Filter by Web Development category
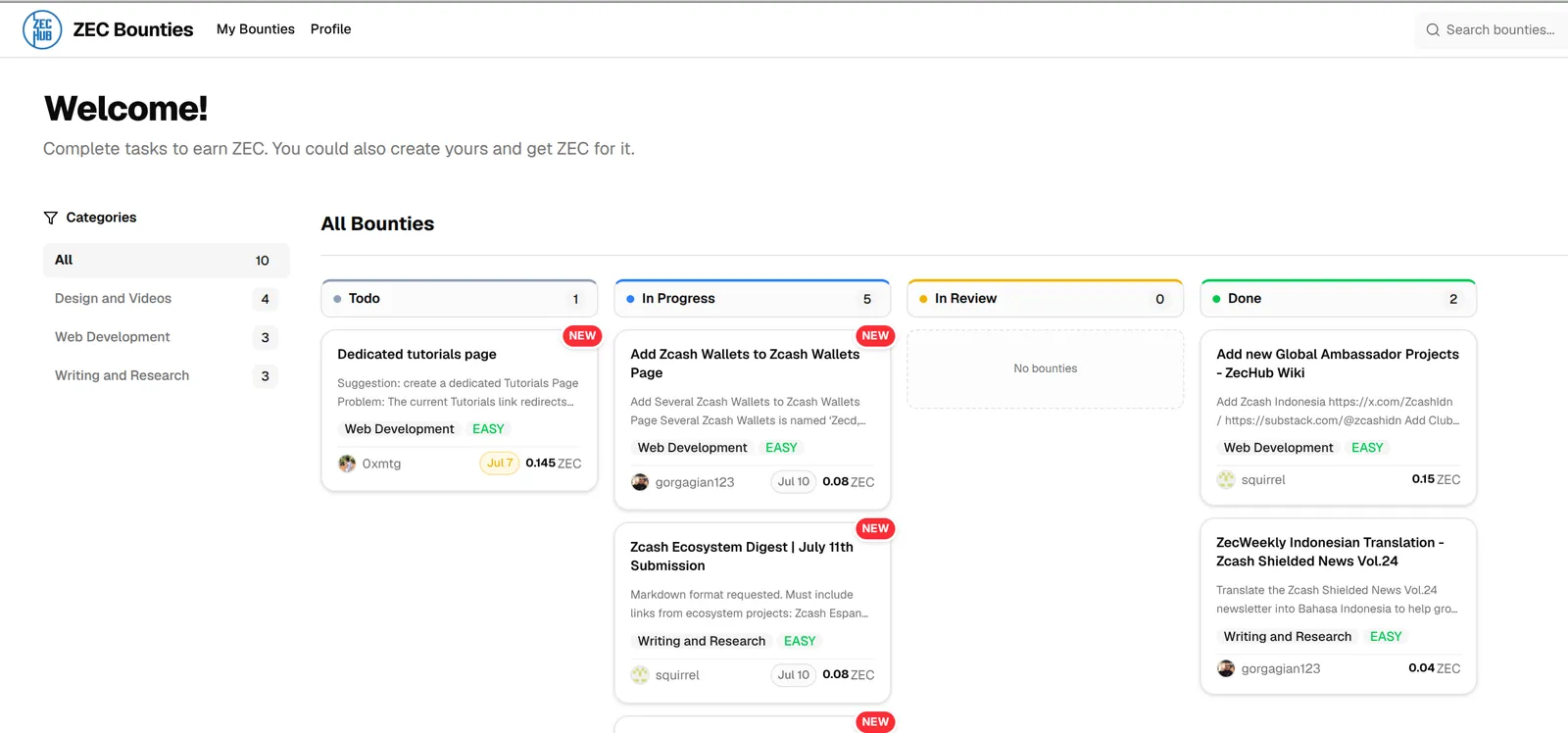Viewport: 1568px width, 733px height. pos(167,337)
